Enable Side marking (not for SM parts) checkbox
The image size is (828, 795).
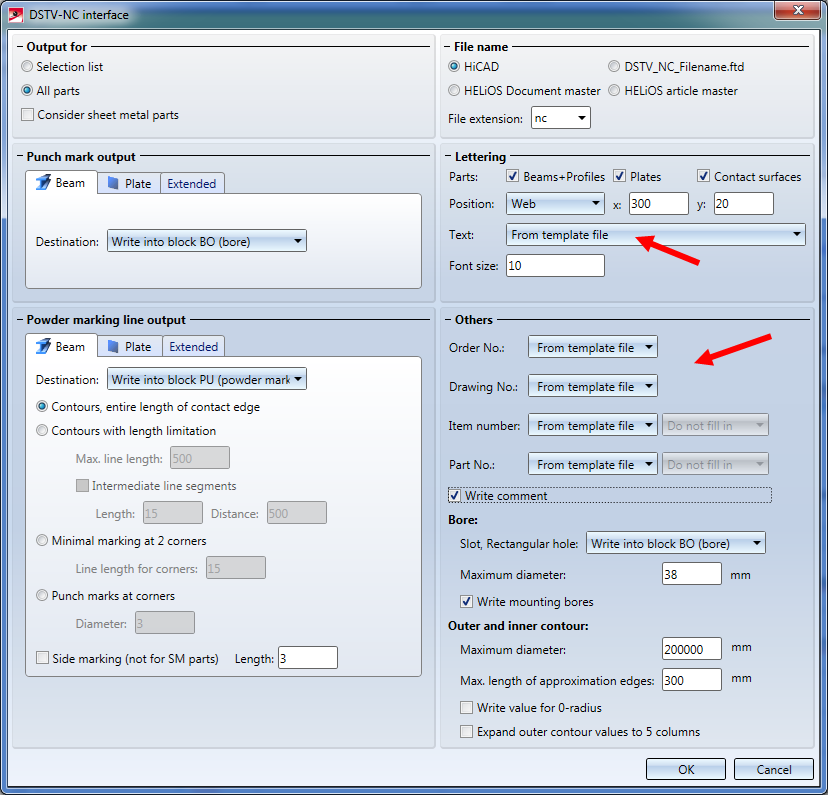pyautogui.click(x=42, y=658)
